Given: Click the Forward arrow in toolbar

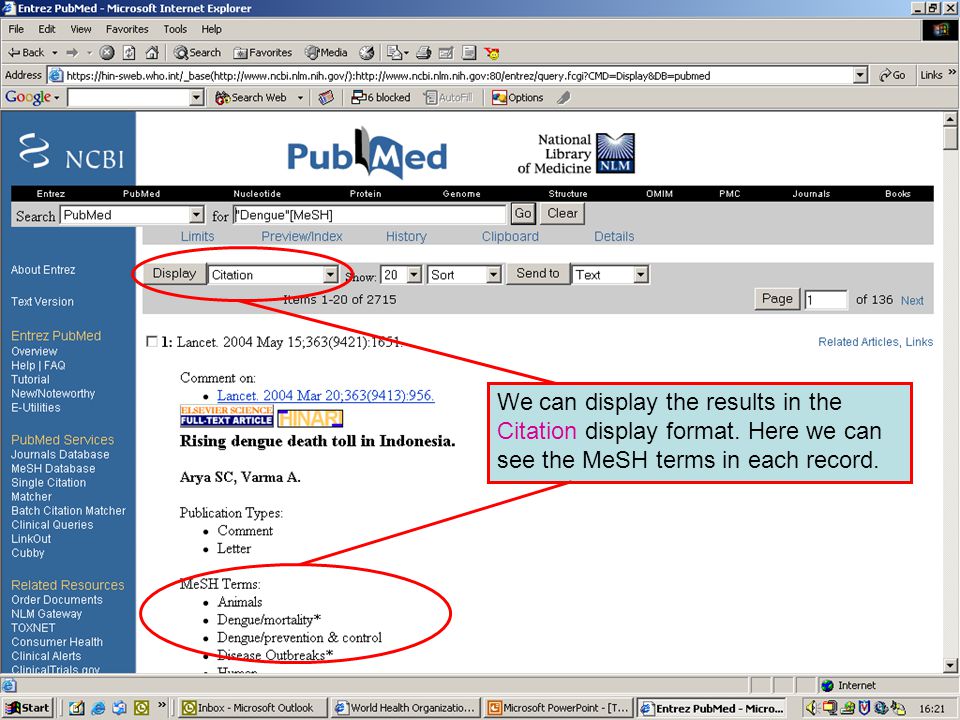Looking at the screenshot, I should tap(72, 53).
